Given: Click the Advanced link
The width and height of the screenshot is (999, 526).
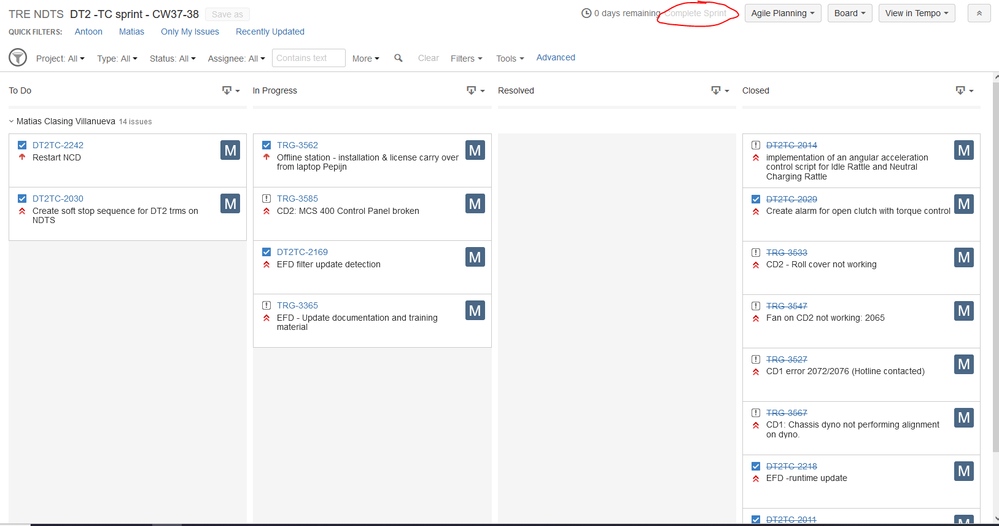Looking at the screenshot, I should pos(556,57).
